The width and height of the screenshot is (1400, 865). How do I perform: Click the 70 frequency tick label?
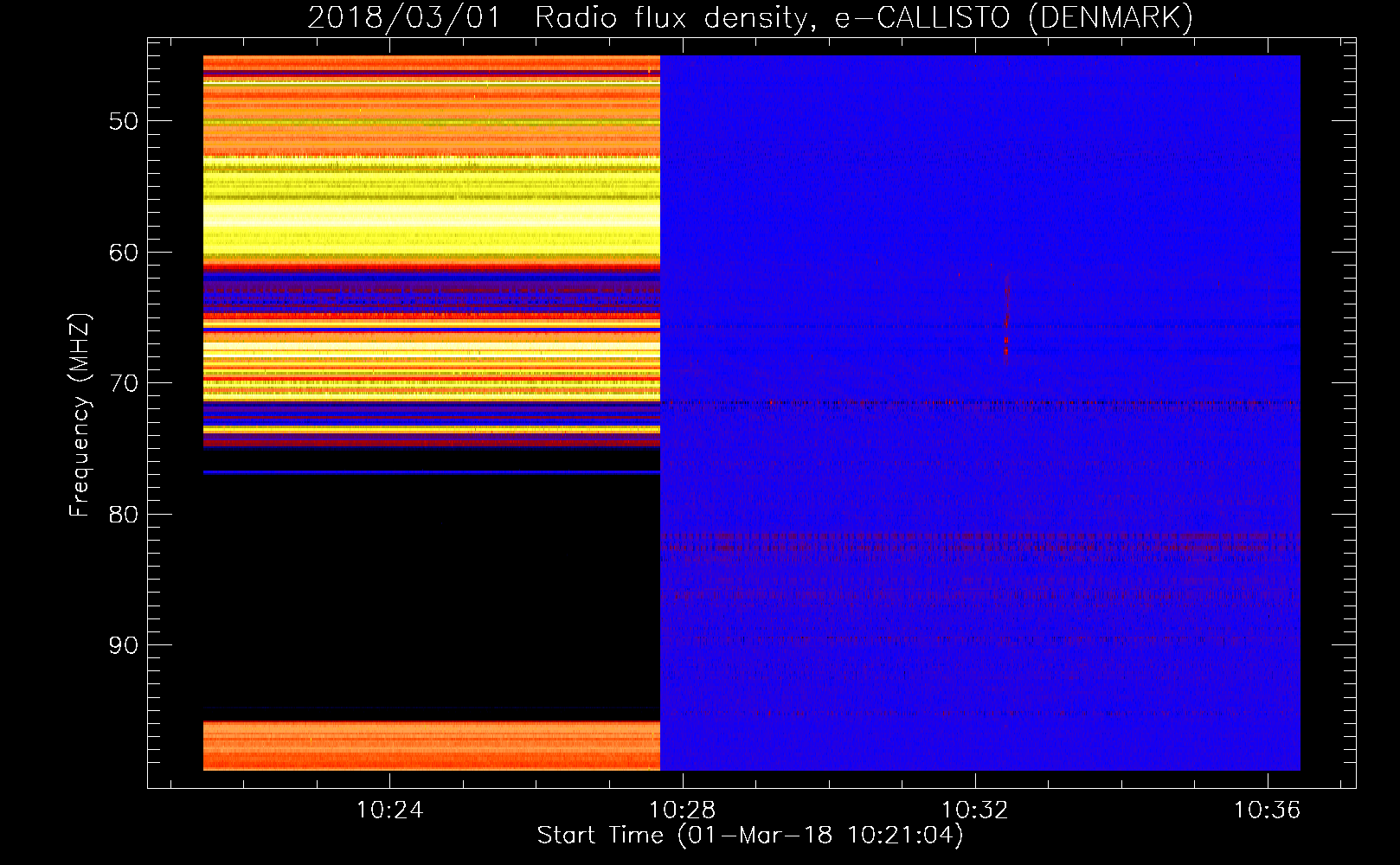tap(124, 383)
